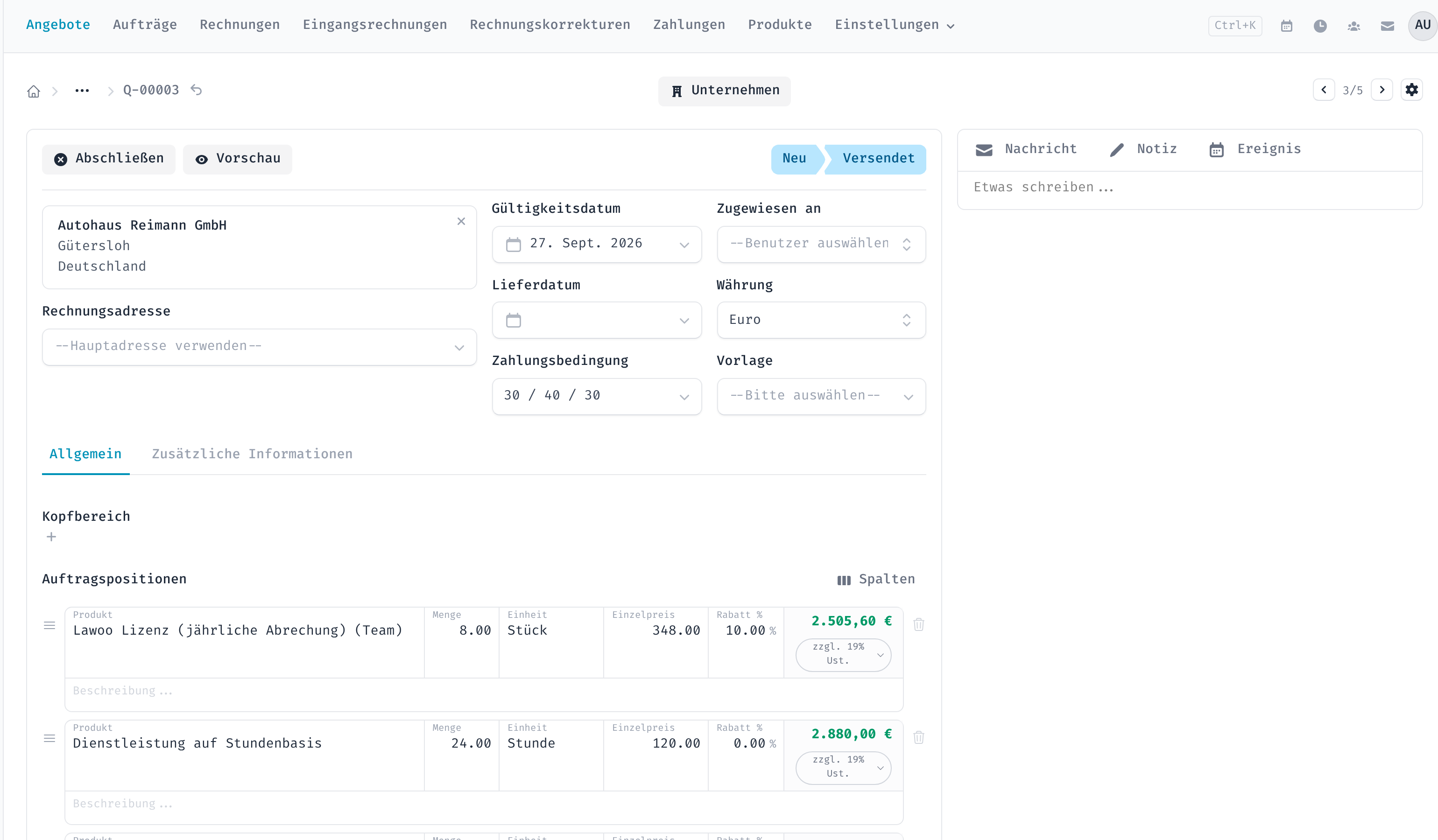Open the settings gear for this offer

point(1411,90)
